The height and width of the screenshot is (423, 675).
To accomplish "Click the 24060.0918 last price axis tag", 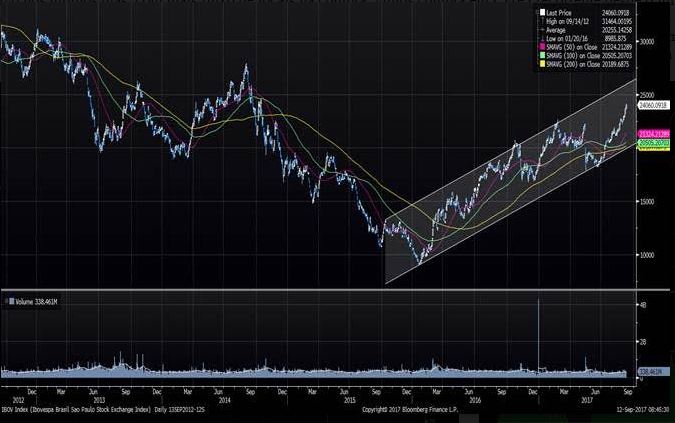I will pos(653,104).
